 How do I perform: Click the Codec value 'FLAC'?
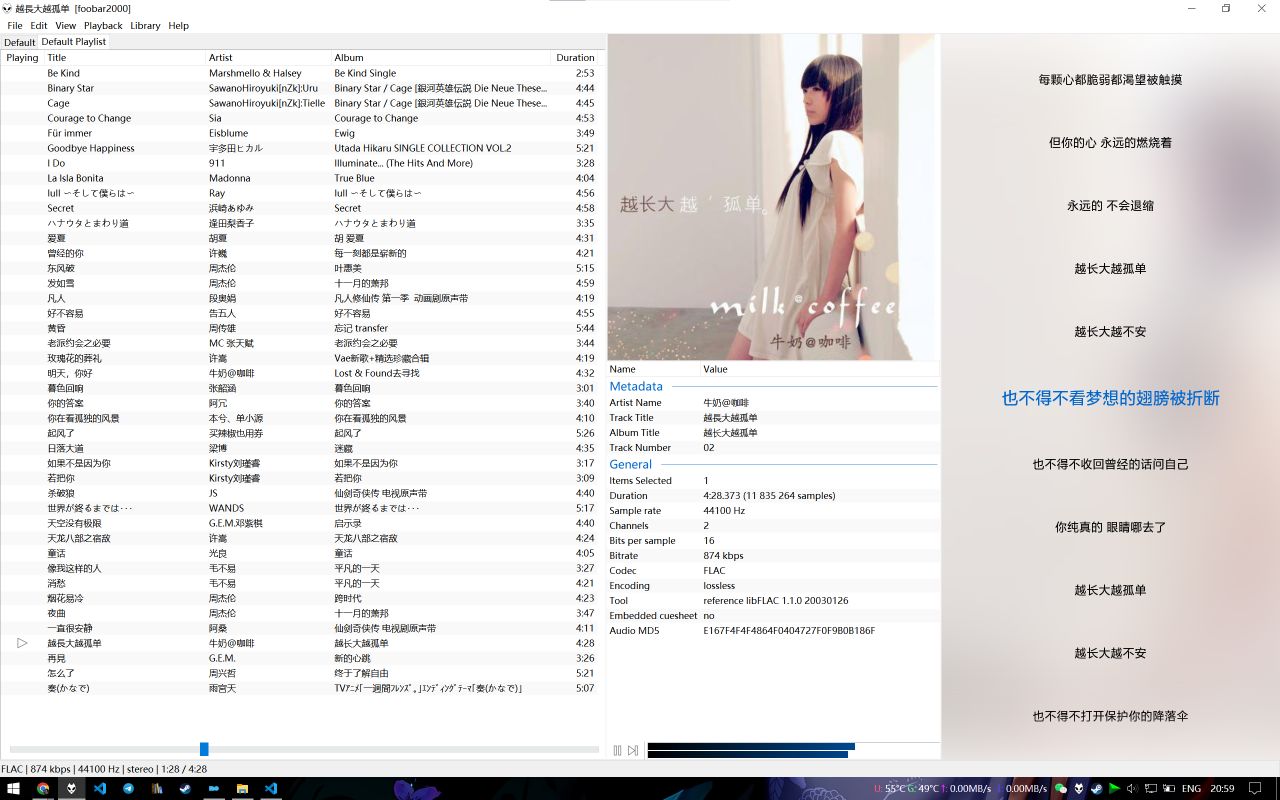coord(714,570)
